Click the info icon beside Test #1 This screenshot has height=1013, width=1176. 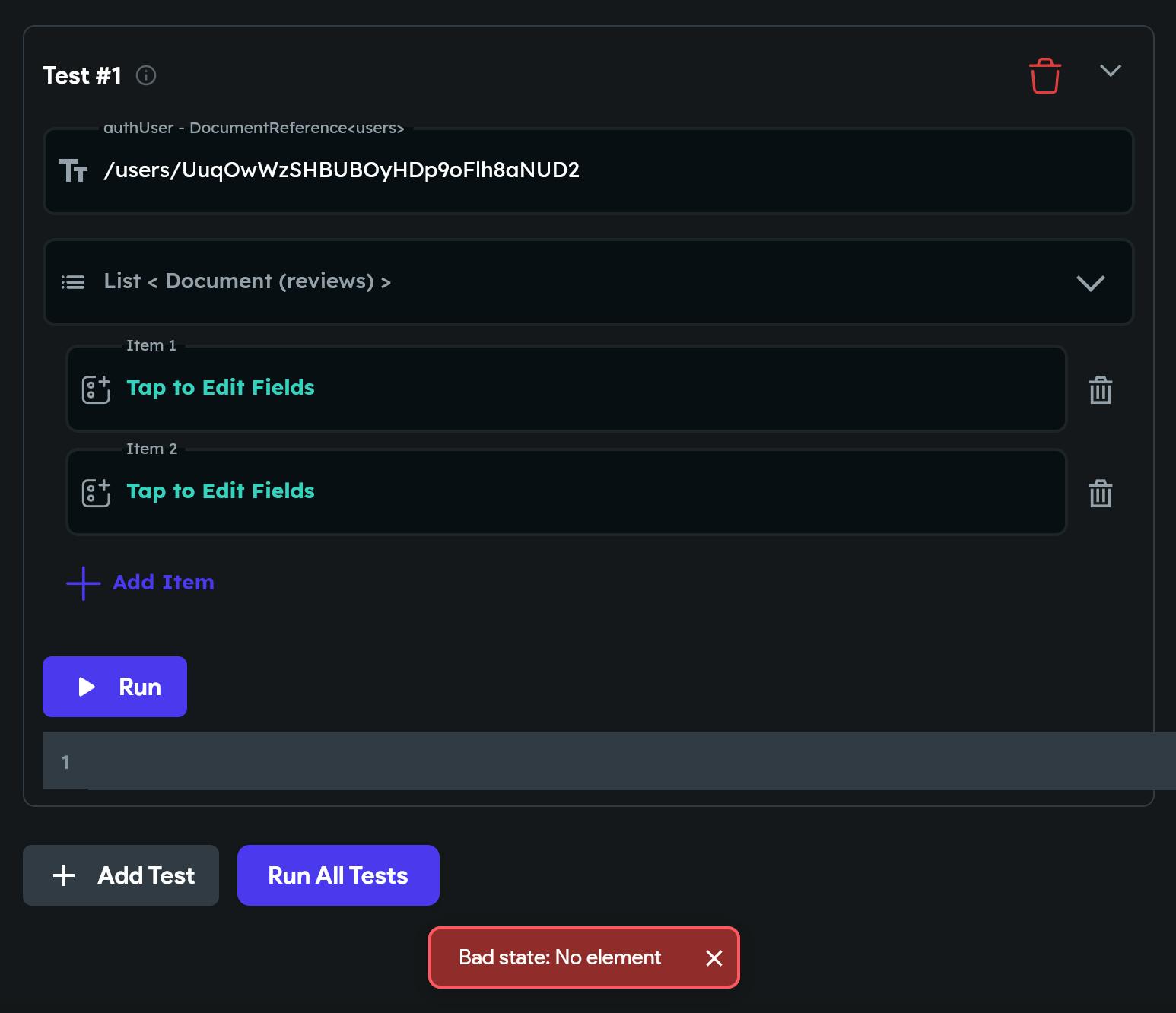146,75
